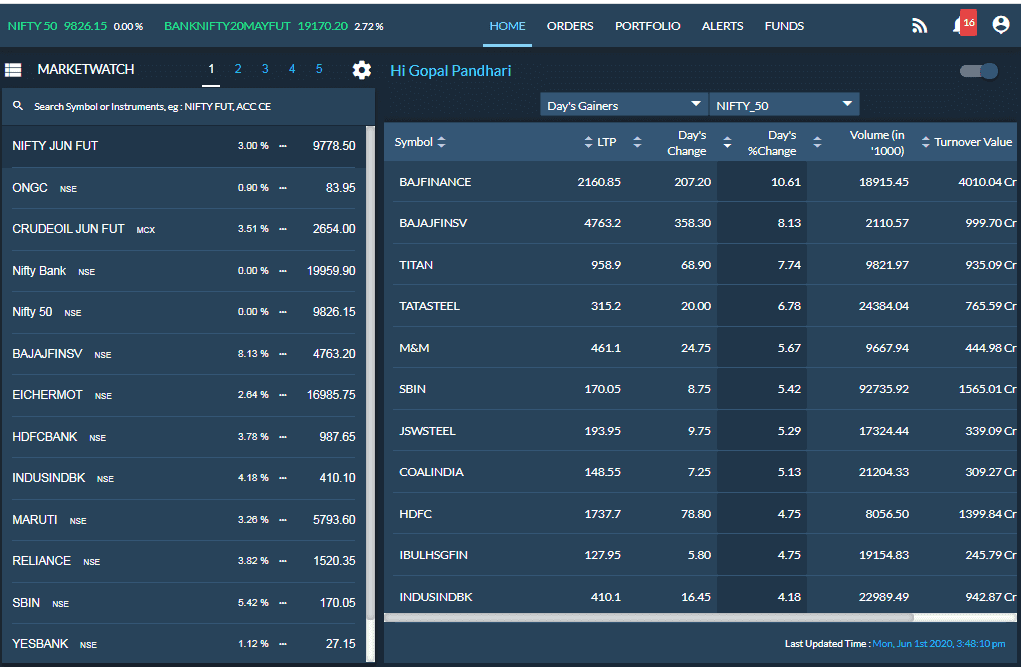Viewport: 1021px width, 667px height.
Task: Open notifications bell with 16 badge
Action: 964,24
